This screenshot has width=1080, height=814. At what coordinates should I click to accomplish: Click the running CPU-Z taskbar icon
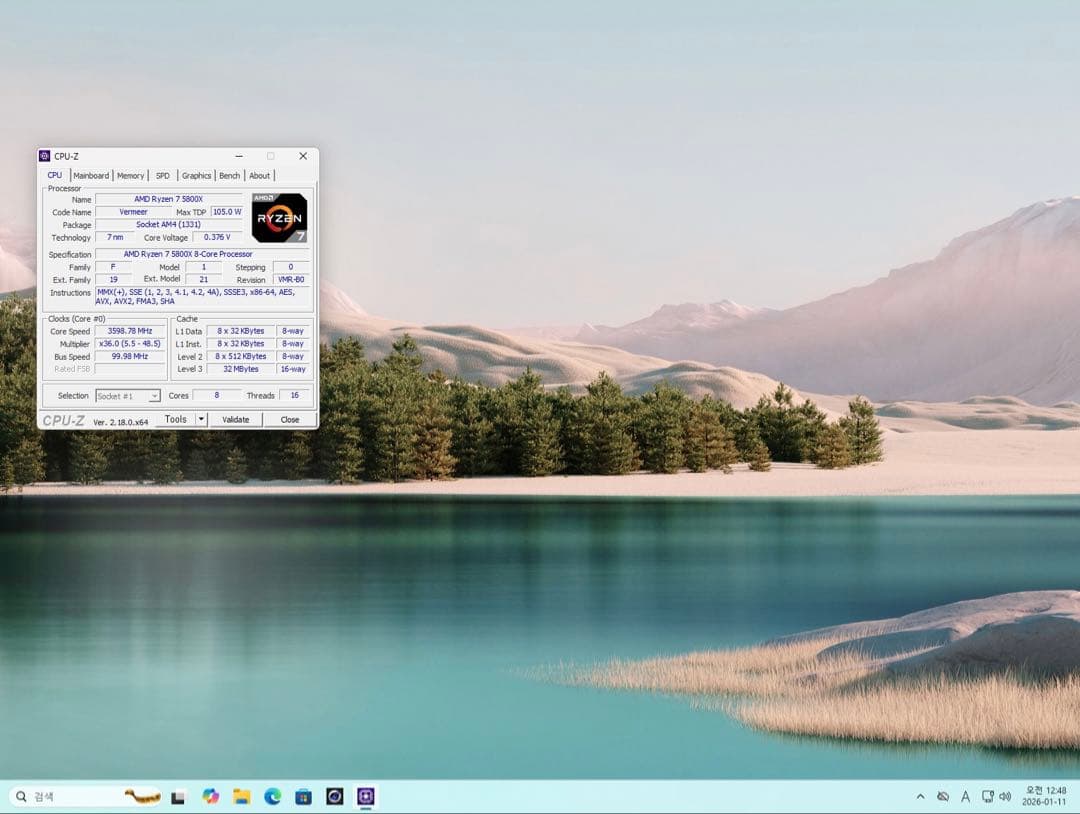(365, 796)
